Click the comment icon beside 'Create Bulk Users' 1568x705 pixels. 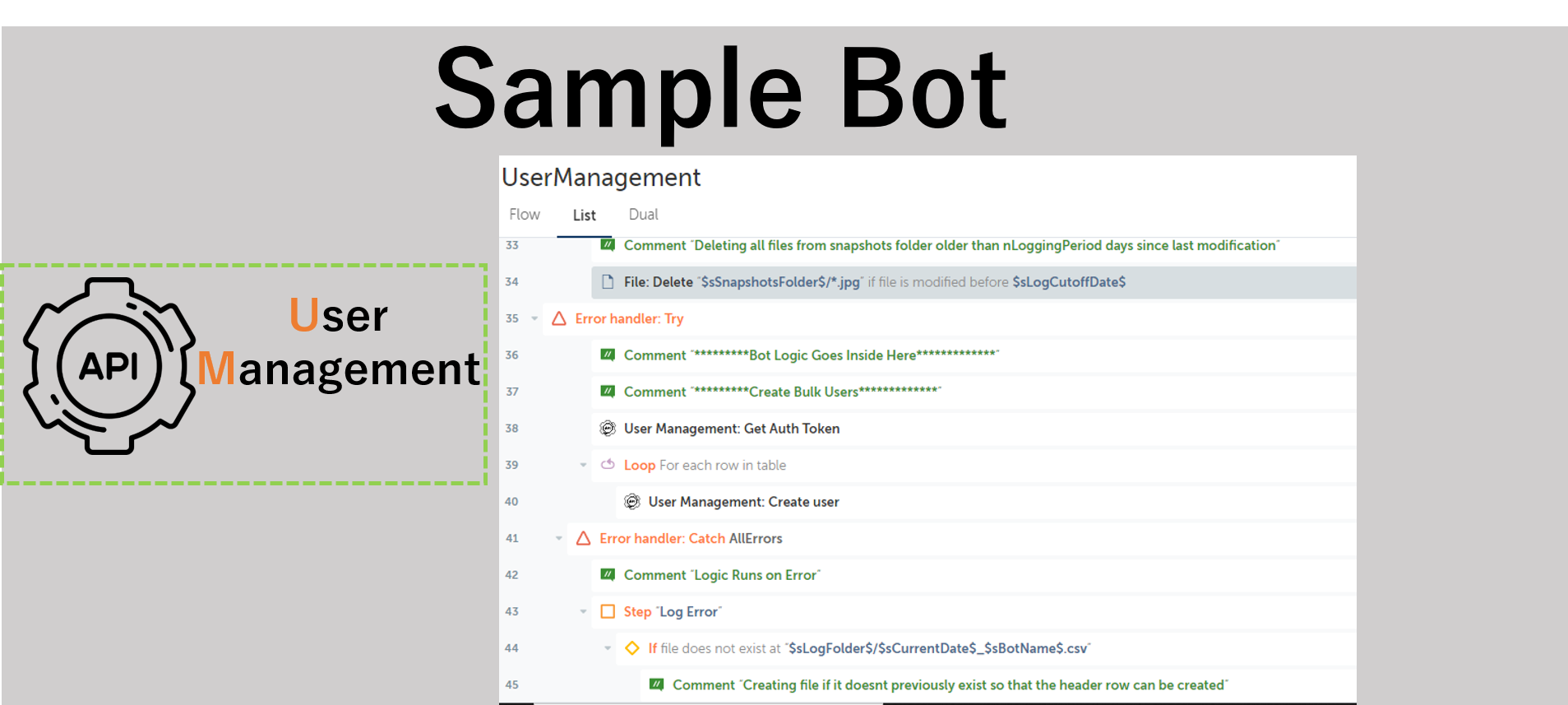click(608, 391)
